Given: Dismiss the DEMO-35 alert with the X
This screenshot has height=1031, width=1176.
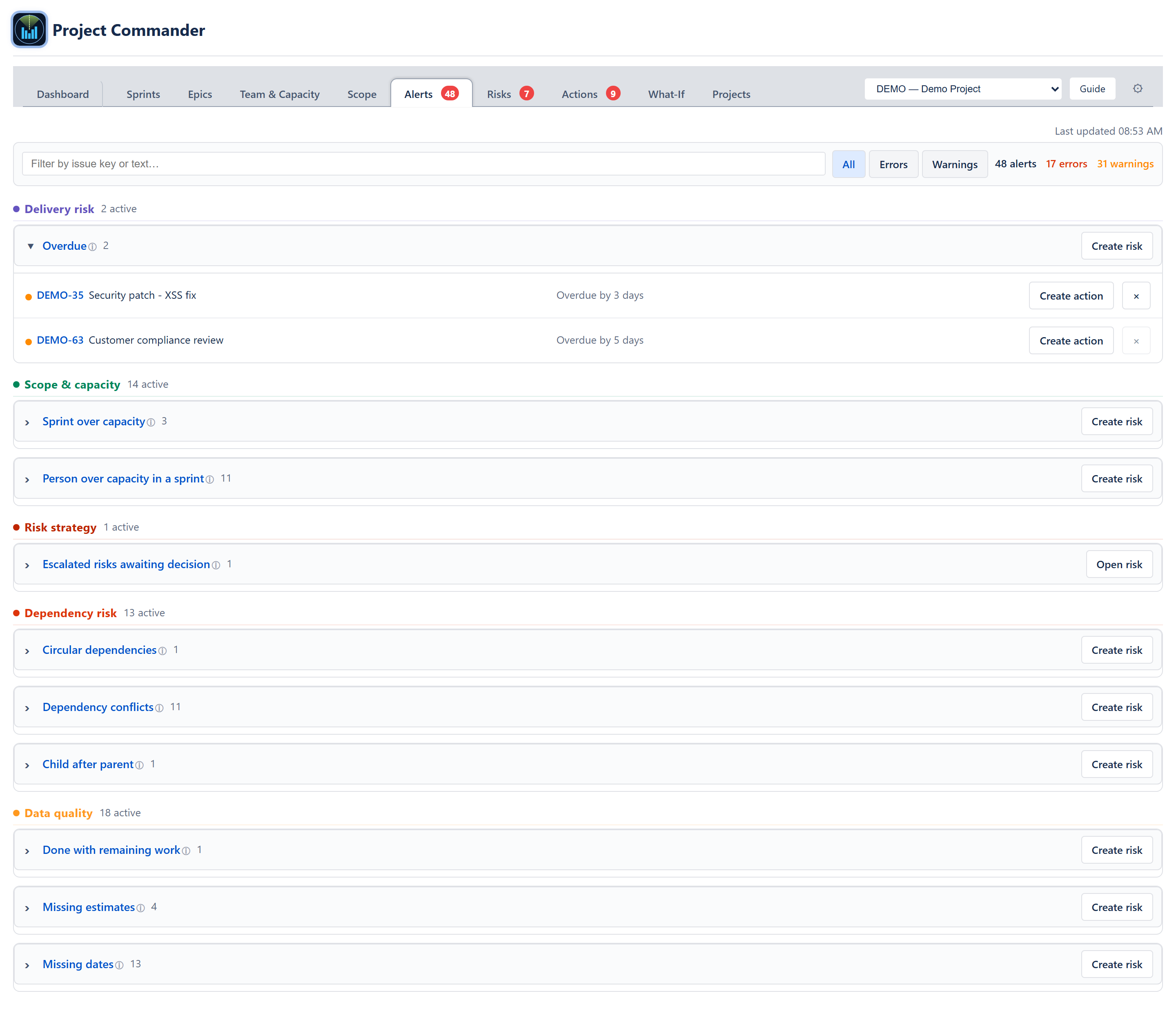Looking at the screenshot, I should pos(1136,296).
